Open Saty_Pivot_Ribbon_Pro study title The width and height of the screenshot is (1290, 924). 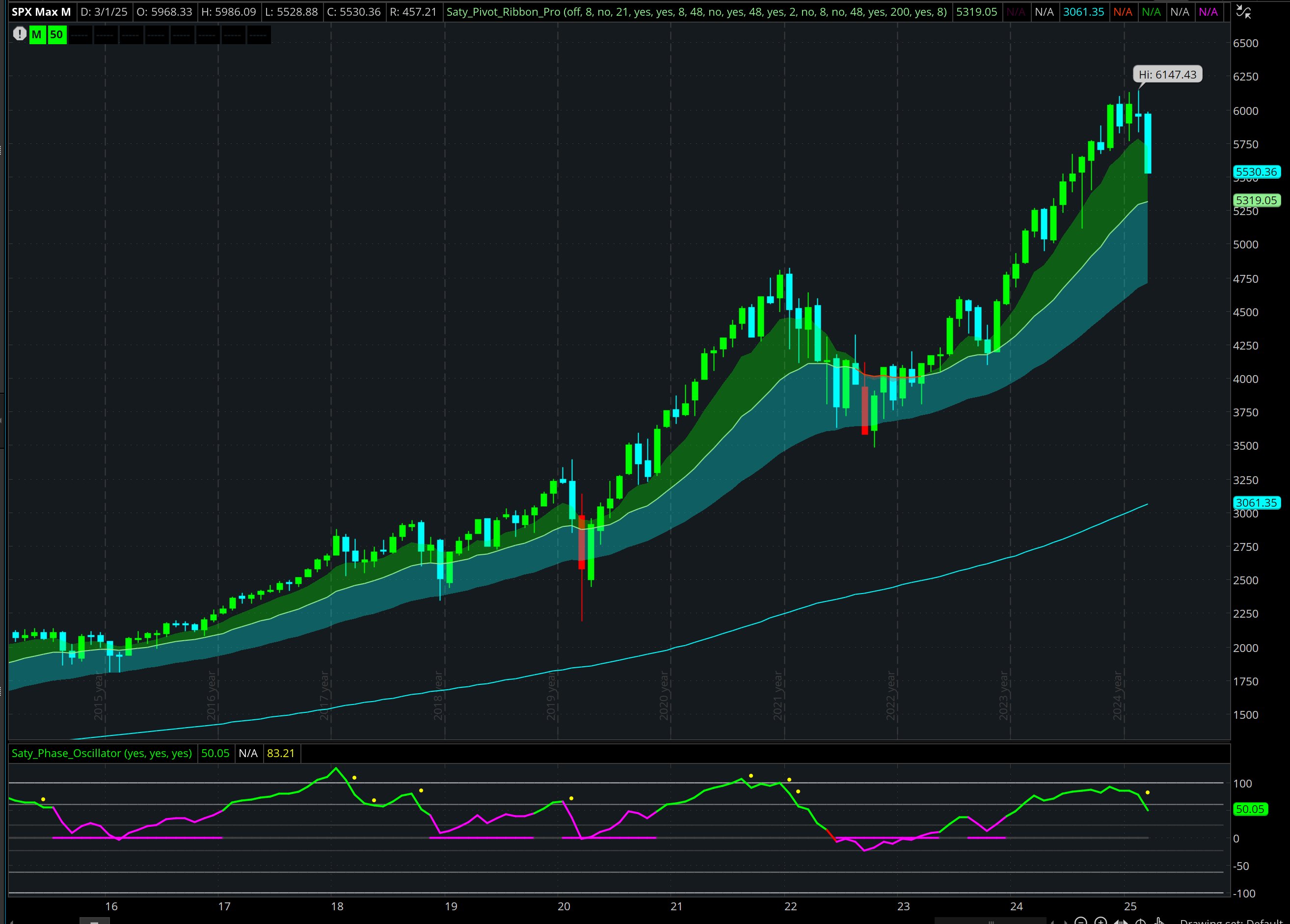pyautogui.click(x=696, y=12)
